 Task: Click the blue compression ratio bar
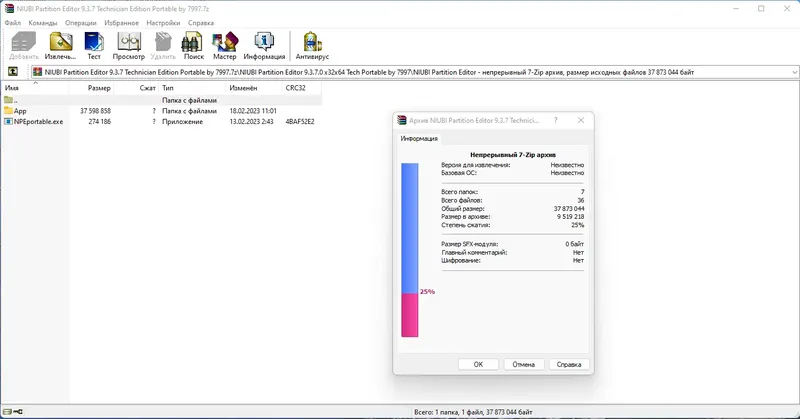[x=410, y=228]
